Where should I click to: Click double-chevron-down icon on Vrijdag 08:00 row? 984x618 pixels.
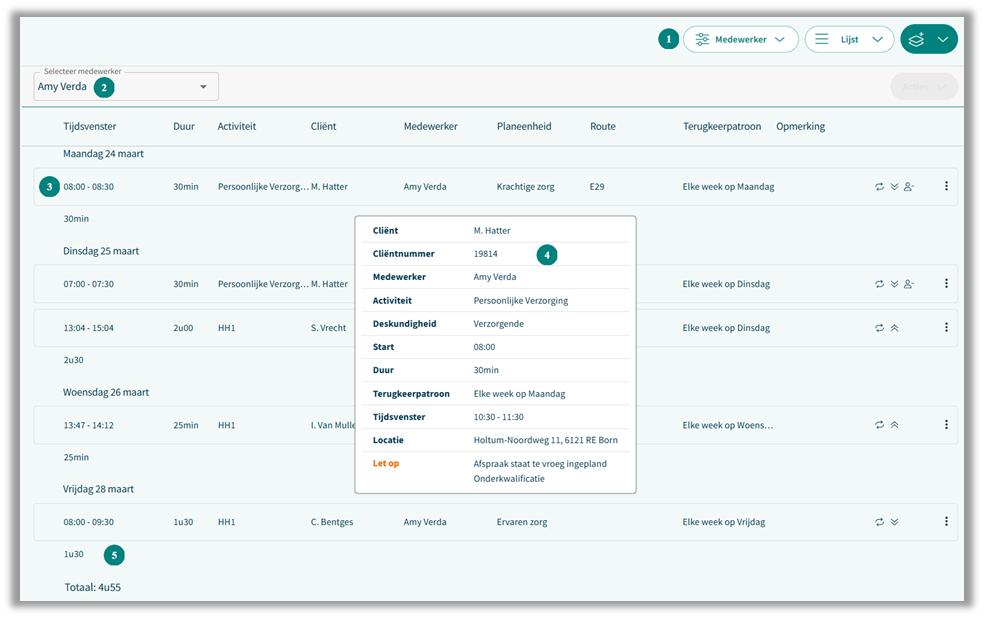pos(894,522)
